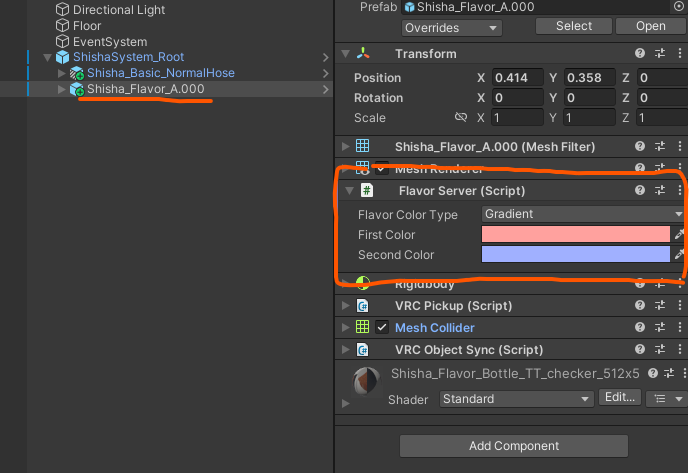Open Transform help reference
Viewport: 690px width, 473px height.
[x=640, y=53]
